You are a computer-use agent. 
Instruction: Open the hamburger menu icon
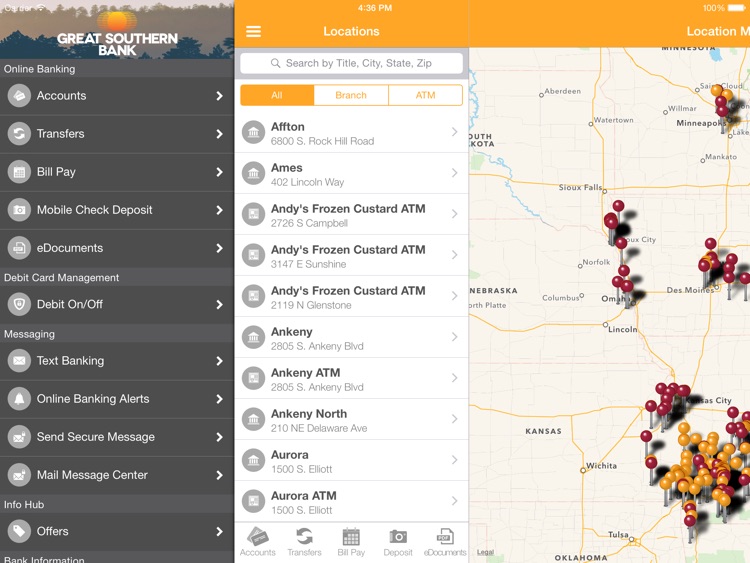[253, 32]
